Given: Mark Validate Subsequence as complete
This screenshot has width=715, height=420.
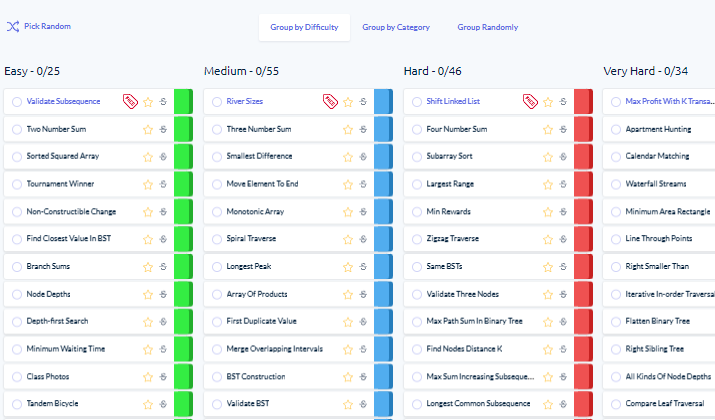Looking at the screenshot, I should 17,102.
